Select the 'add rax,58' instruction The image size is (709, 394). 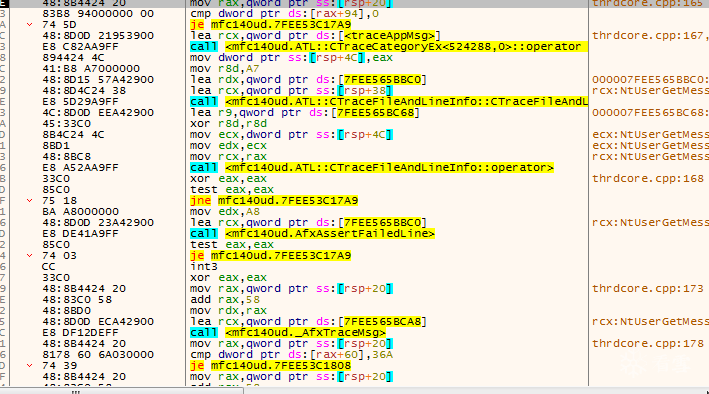pyautogui.click(x=225, y=299)
